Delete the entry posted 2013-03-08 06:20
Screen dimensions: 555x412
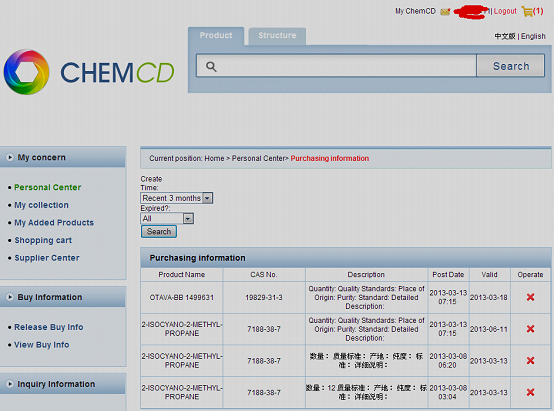click(x=530, y=360)
